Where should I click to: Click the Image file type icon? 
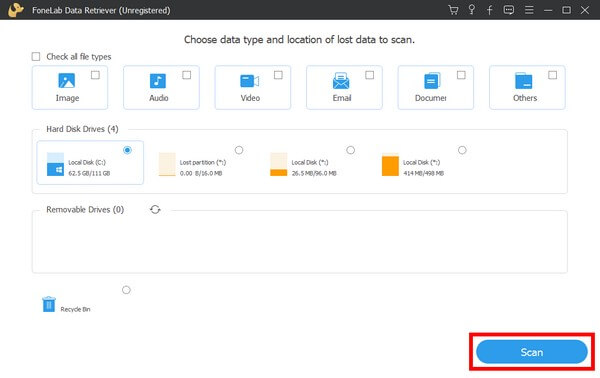(67, 81)
